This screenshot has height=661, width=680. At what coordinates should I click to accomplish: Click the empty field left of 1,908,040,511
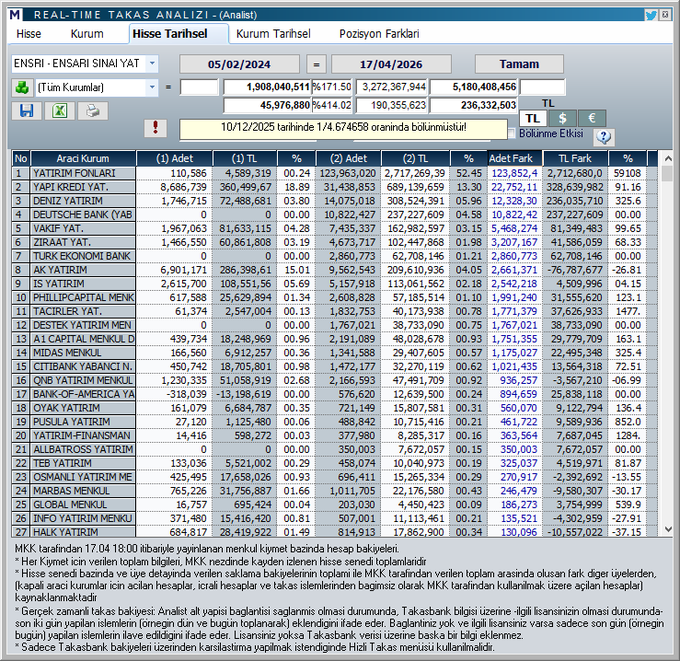tap(199, 87)
